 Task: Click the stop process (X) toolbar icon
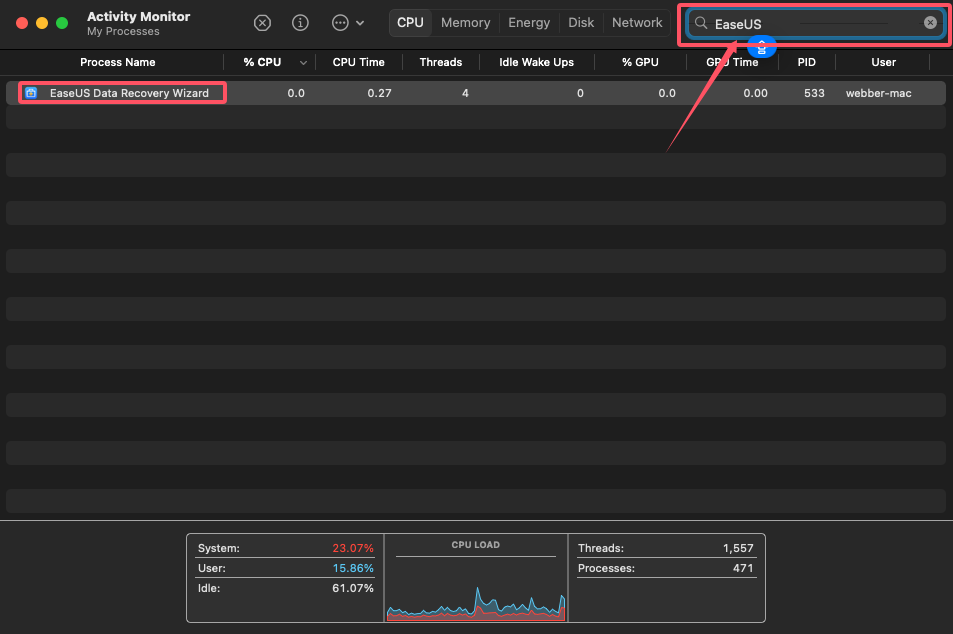tap(262, 23)
